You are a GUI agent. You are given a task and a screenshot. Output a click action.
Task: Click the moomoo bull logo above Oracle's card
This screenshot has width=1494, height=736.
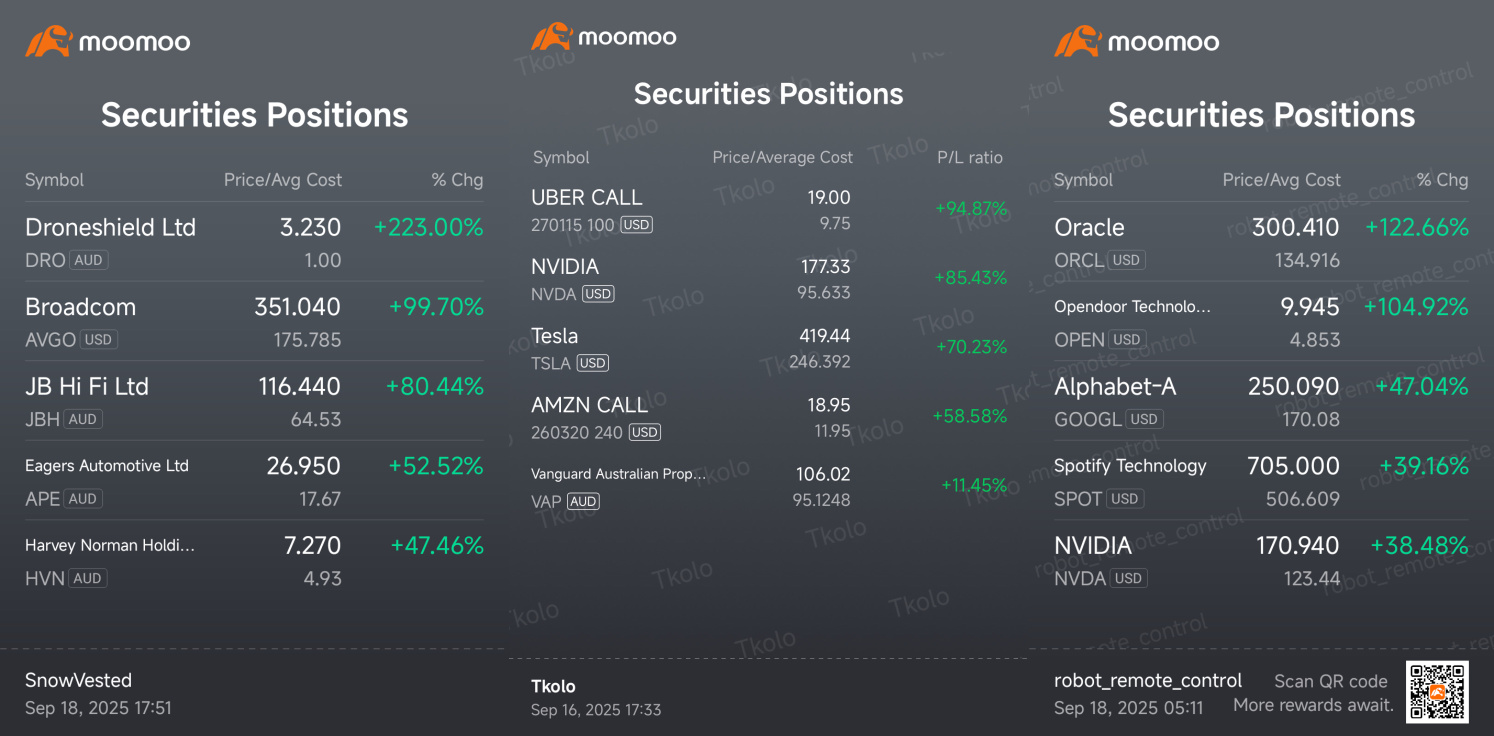pyautogui.click(x=1077, y=41)
